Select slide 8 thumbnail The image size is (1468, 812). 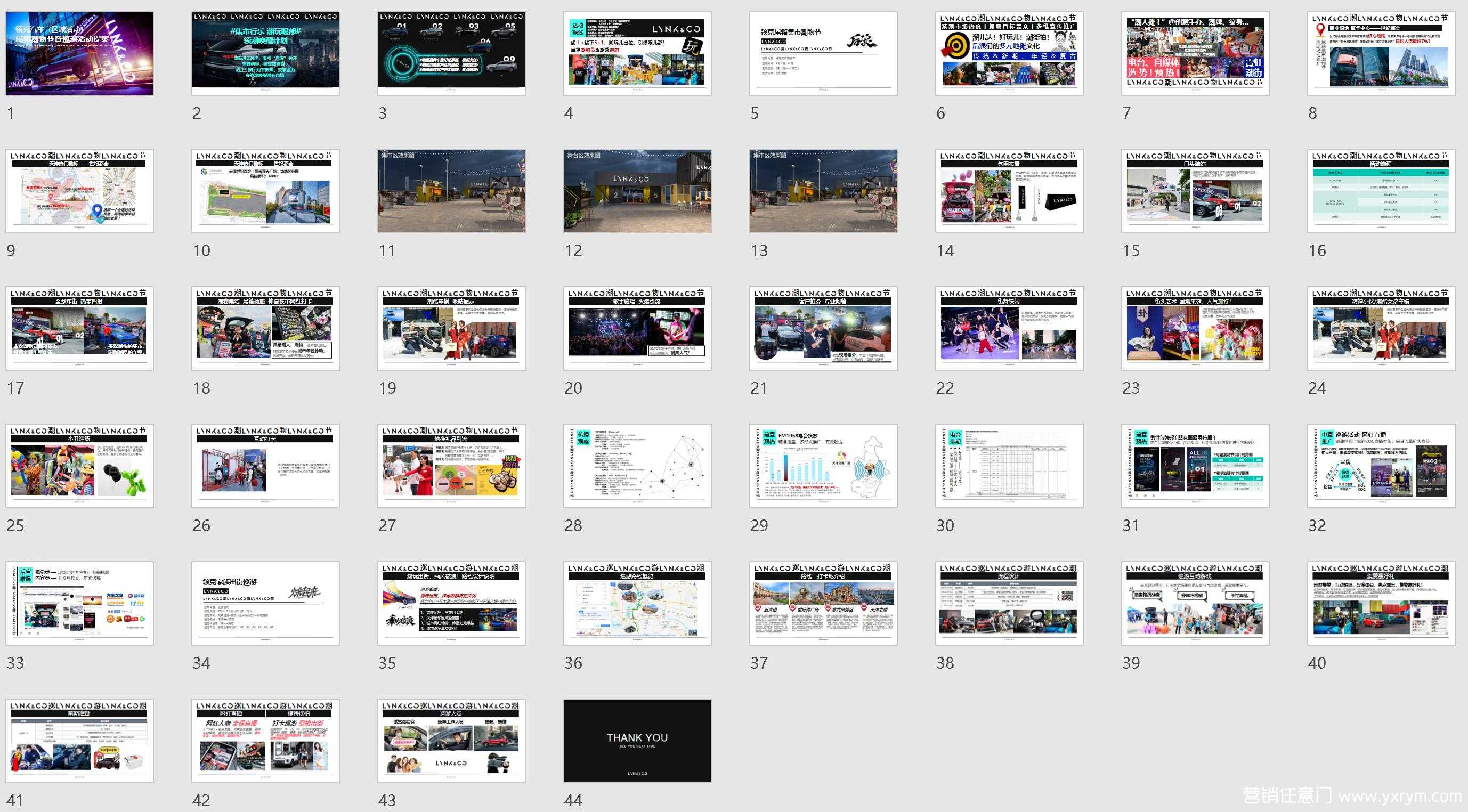pyautogui.click(x=1381, y=54)
